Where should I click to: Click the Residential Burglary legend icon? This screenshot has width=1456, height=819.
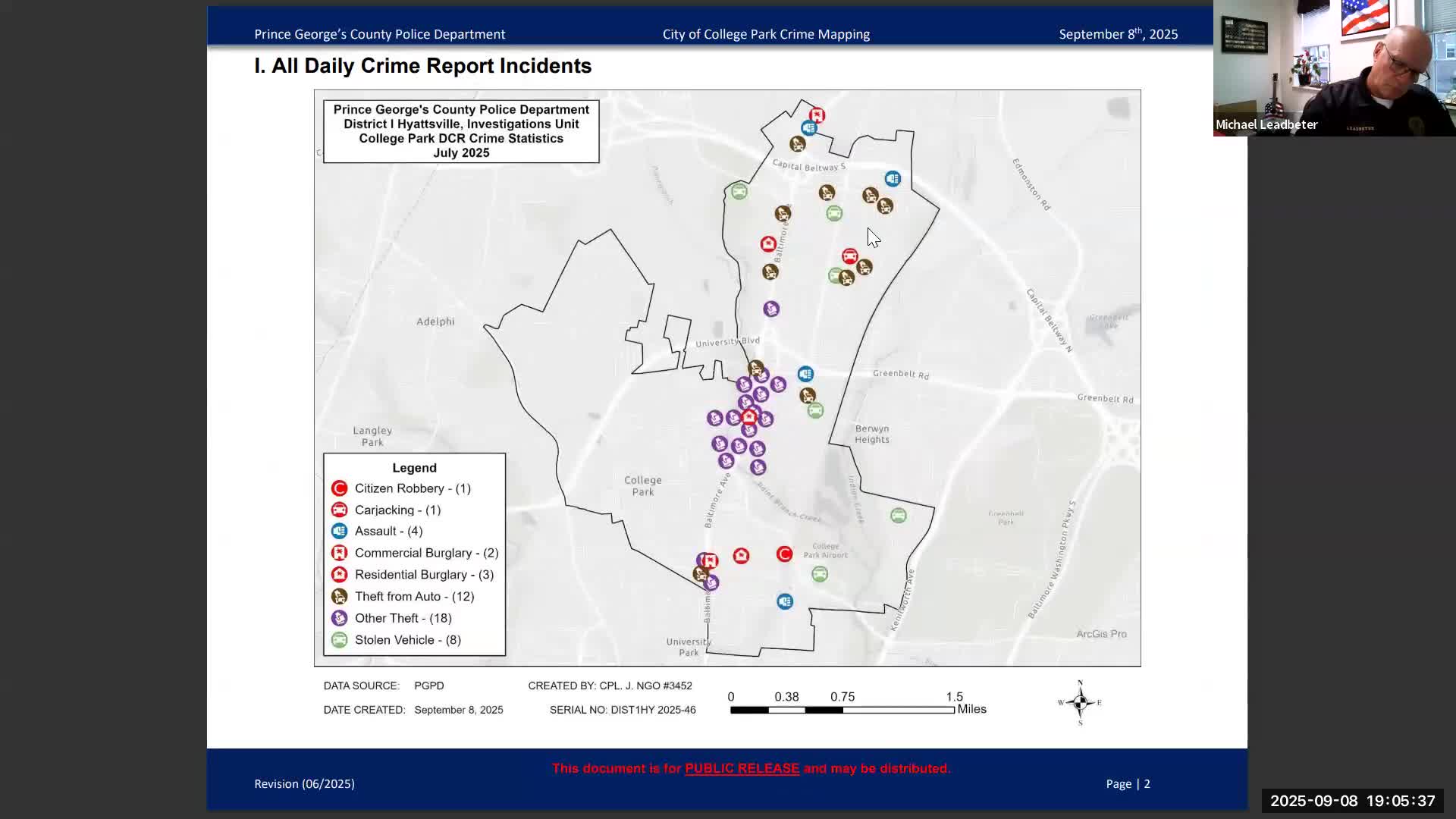click(339, 575)
